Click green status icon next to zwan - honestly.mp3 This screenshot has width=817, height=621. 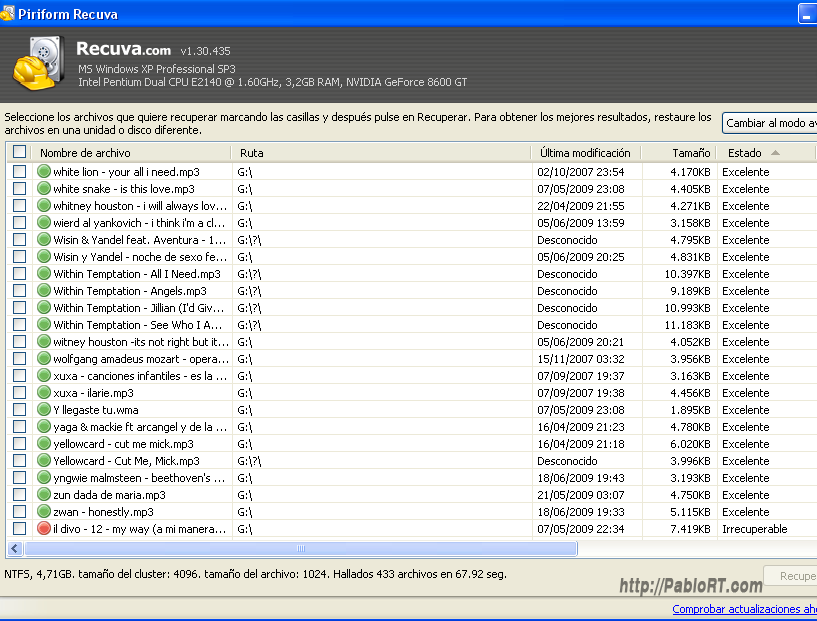pyautogui.click(x=44, y=512)
